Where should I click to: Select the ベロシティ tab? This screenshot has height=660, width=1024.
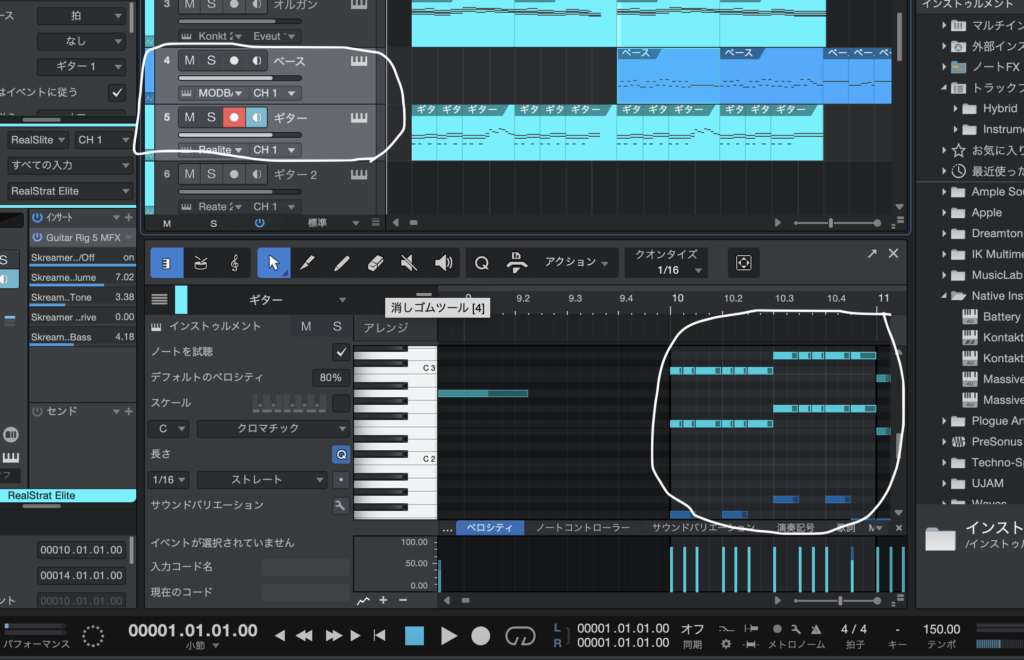pyautogui.click(x=490, y=527)
